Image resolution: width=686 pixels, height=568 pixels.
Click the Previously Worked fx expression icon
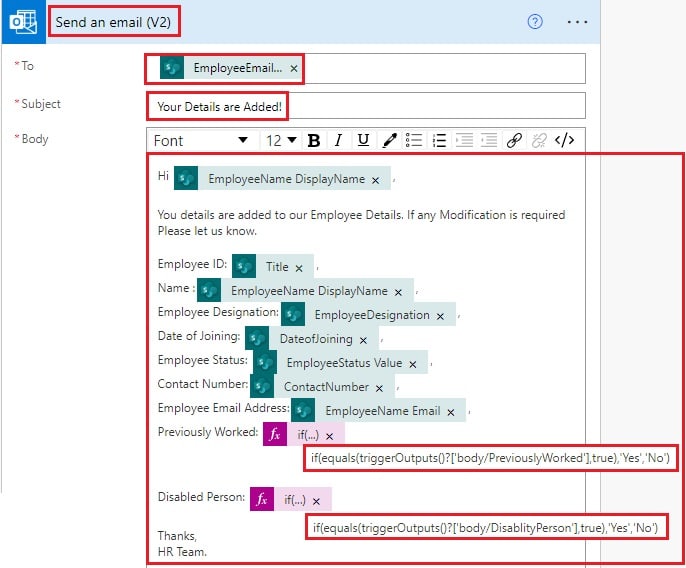click(x=275, y=434)
